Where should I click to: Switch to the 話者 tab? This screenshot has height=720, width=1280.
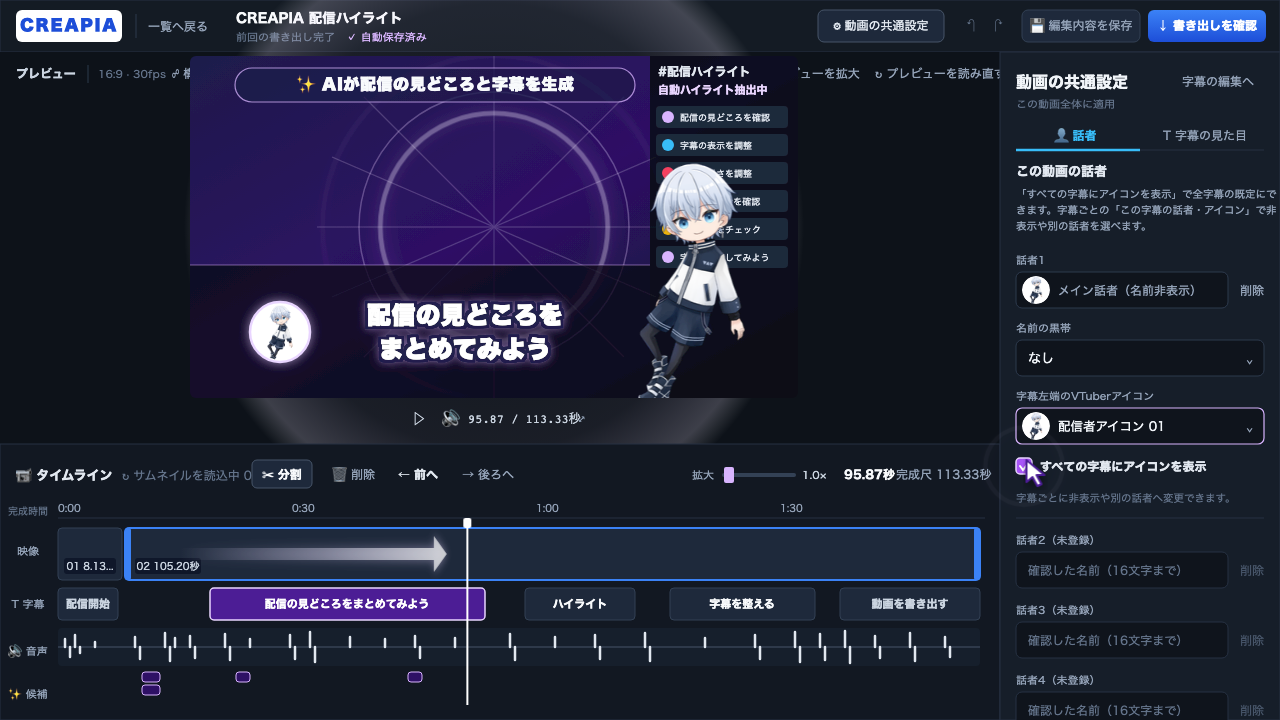(x=1076, y=135)
